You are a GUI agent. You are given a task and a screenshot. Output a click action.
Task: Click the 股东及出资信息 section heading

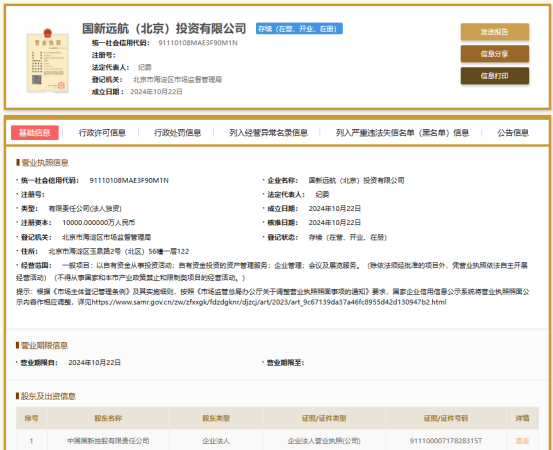pos(48,396)
